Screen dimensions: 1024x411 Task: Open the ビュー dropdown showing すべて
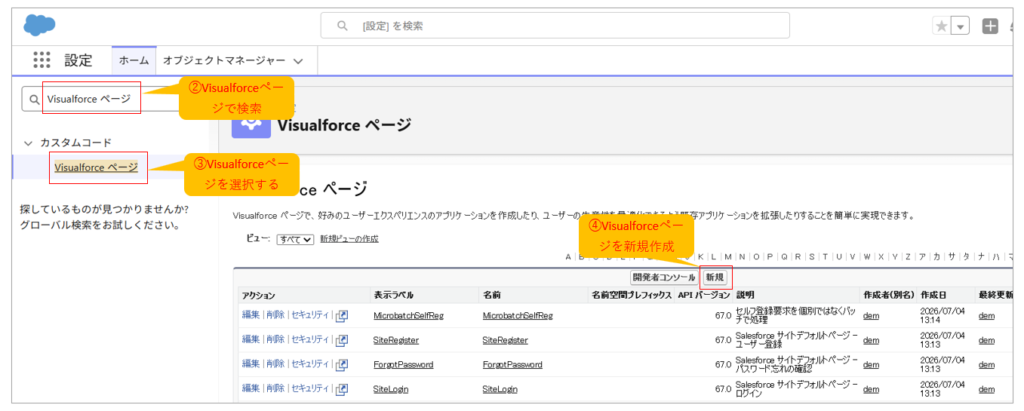295,239
